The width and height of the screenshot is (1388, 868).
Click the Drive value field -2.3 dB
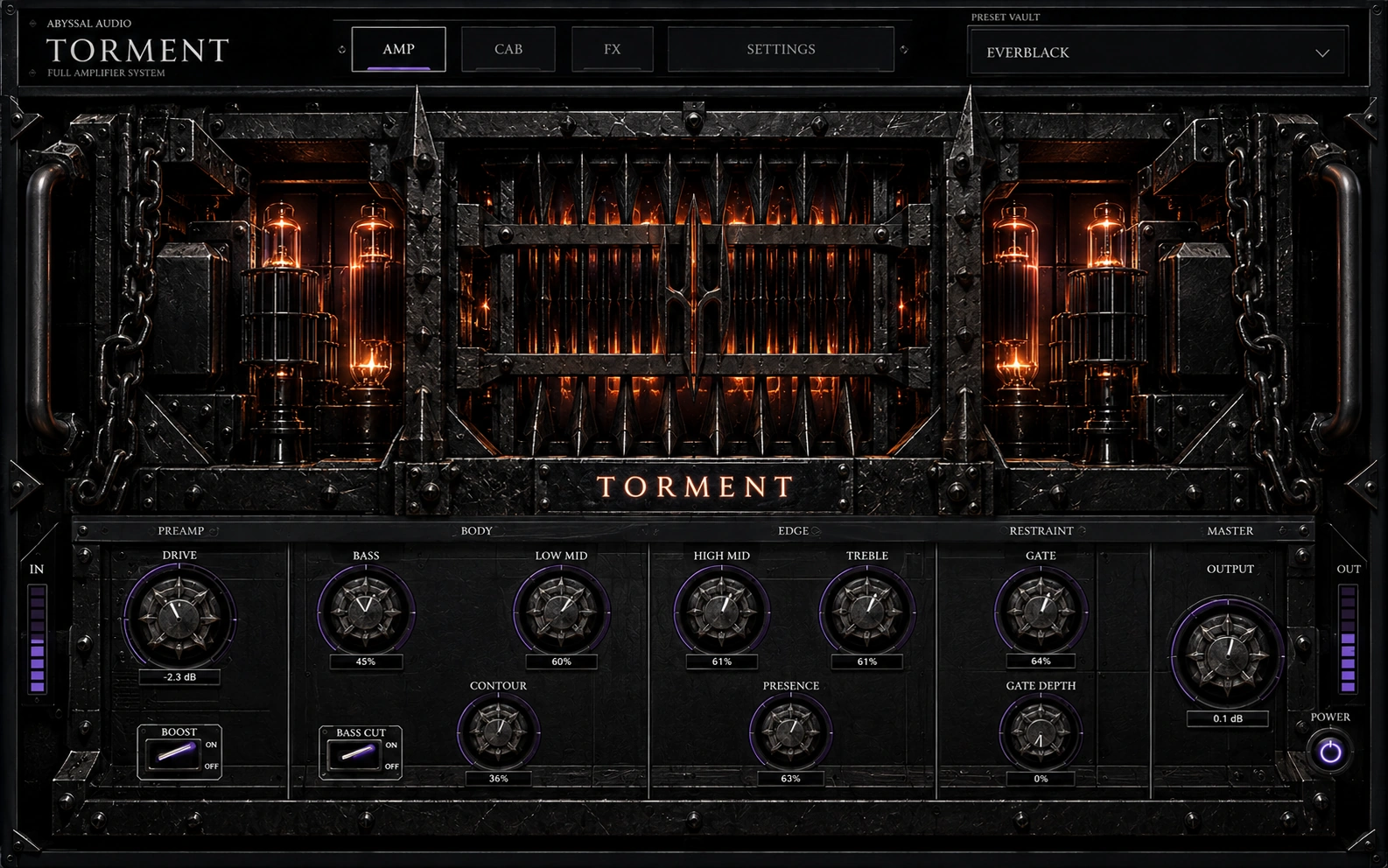(x=179, y=677)
